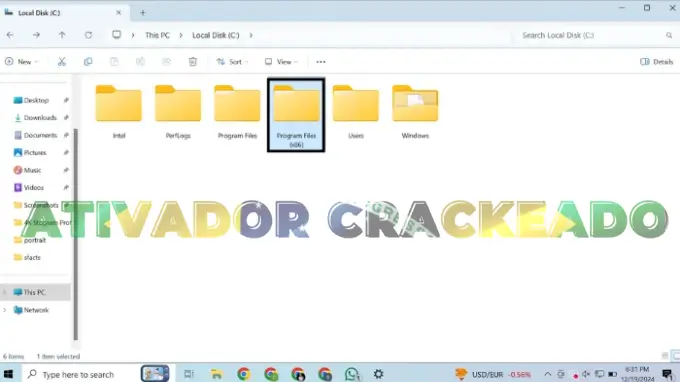Open Pictures in the sidebar
The height and width of the screenshot is (382, 680).
(35, 153)
